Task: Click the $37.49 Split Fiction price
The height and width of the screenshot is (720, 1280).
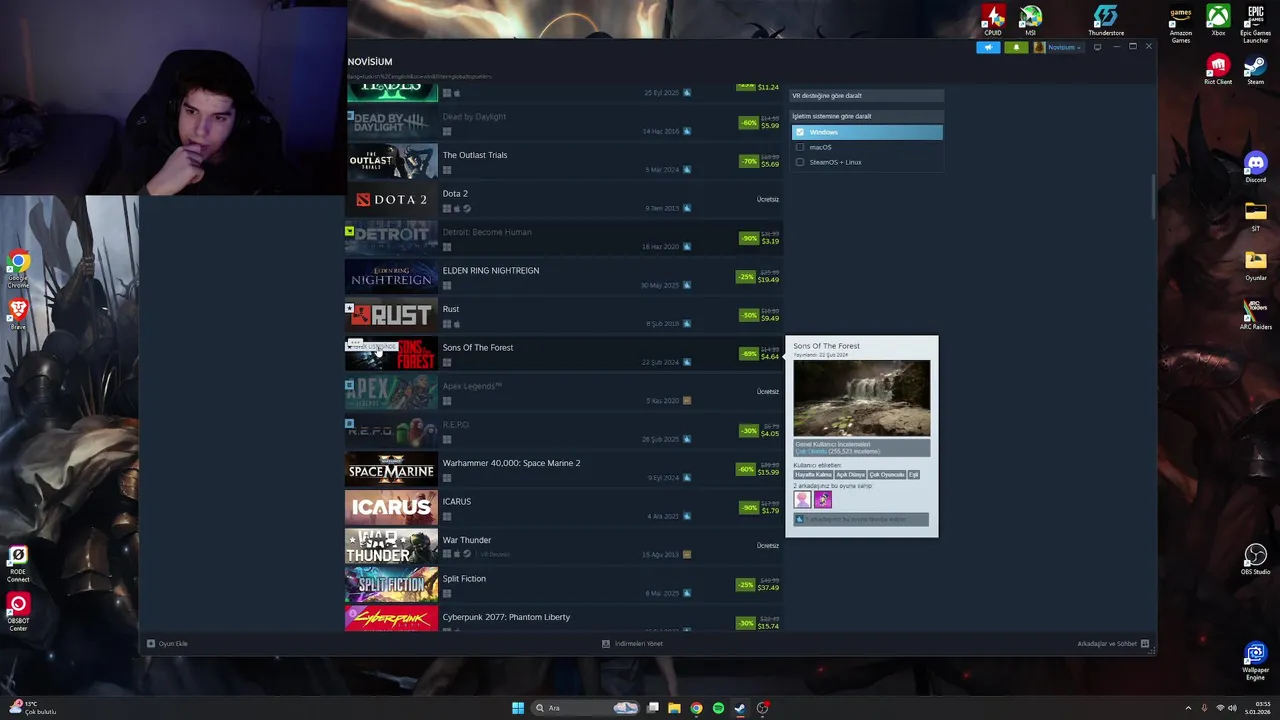Action: [768, 588]
